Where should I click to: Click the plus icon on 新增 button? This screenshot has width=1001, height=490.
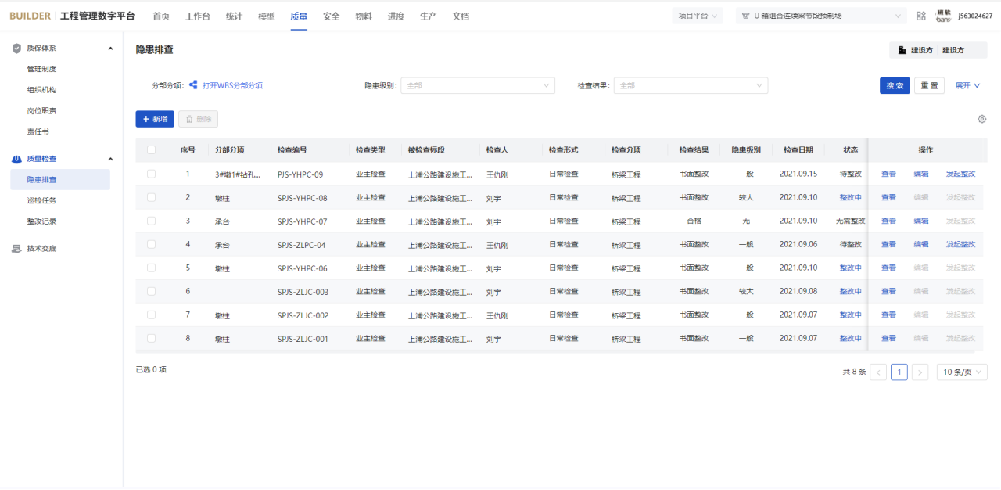[x=146, y=119]
